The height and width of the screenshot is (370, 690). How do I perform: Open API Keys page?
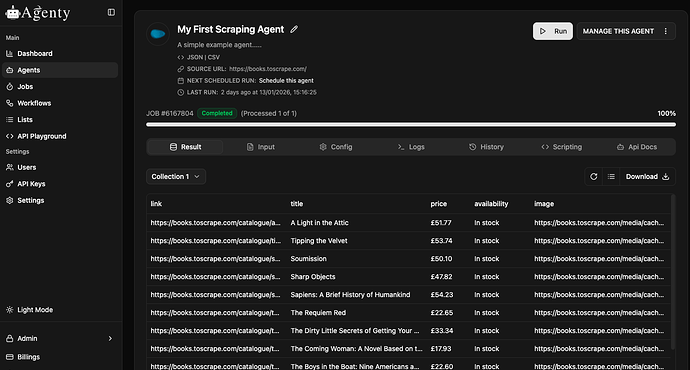pos(60,184)
